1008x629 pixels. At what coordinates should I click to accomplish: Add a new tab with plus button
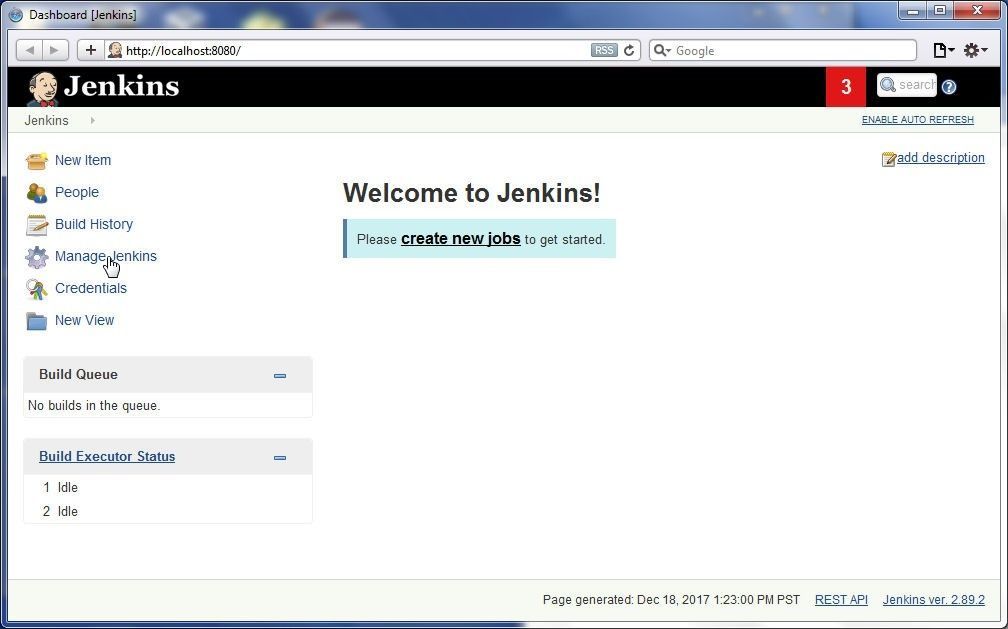[x=91, y=50]
